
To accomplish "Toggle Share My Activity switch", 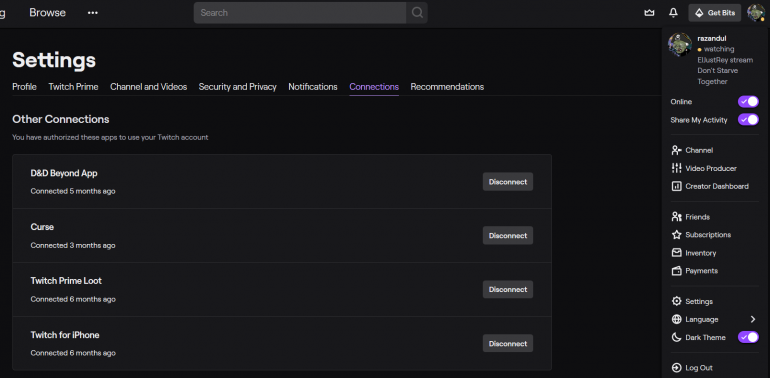I will click(748, 120).
